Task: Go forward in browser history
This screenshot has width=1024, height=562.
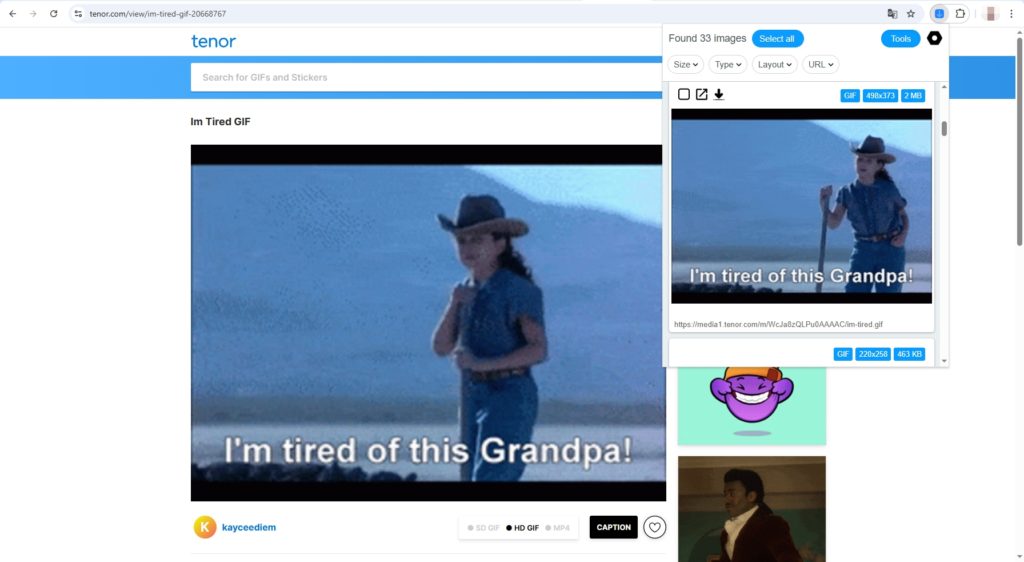Action: coord(33,14)
